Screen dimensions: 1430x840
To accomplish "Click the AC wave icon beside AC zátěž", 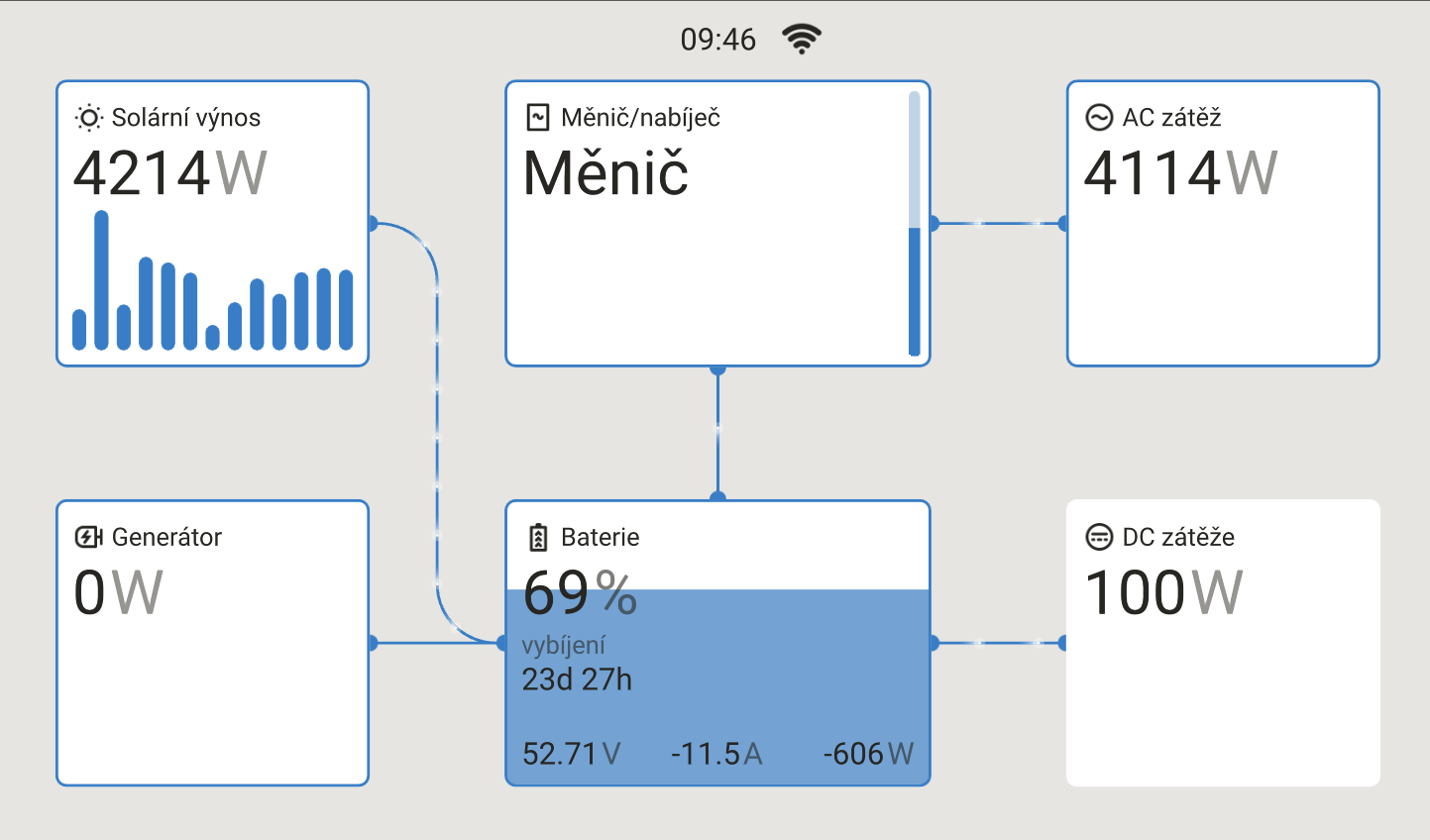I will [1099, 118].
